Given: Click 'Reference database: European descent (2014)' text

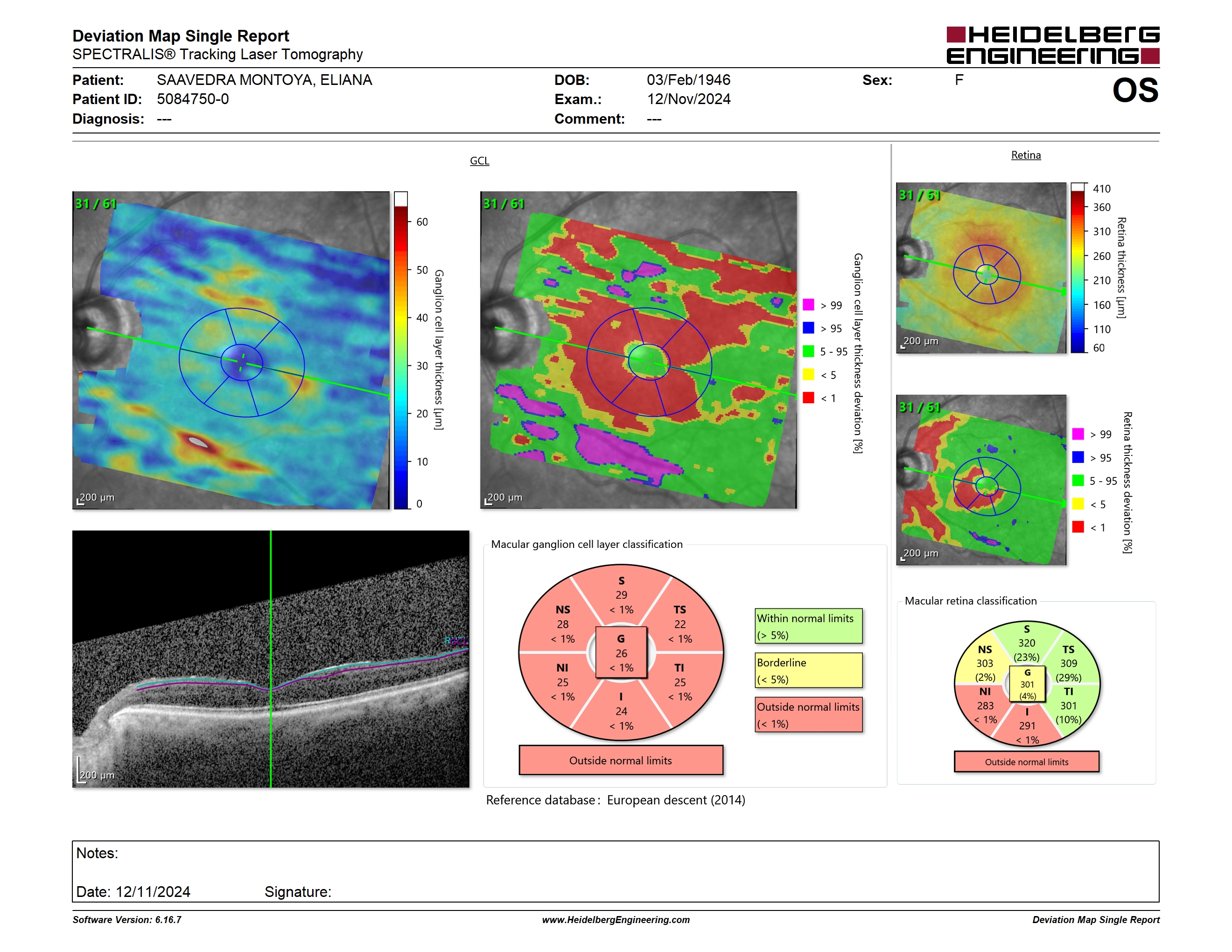Looking at the screenshot, I should [x=616, y=800].
